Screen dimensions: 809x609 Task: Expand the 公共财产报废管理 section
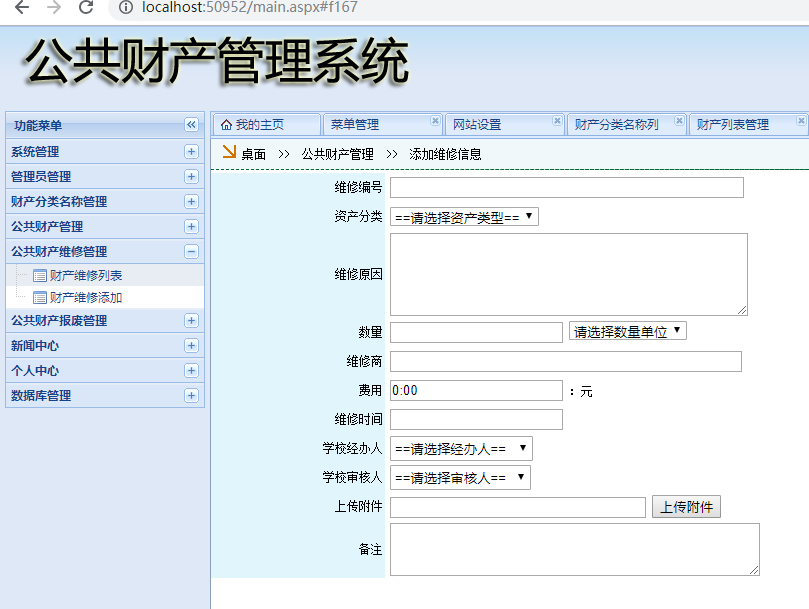(x=191, y=320)
